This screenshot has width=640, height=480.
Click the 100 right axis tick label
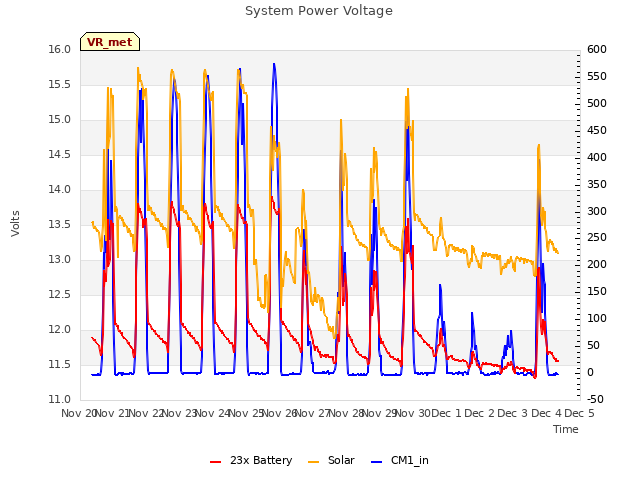point(597,318)
